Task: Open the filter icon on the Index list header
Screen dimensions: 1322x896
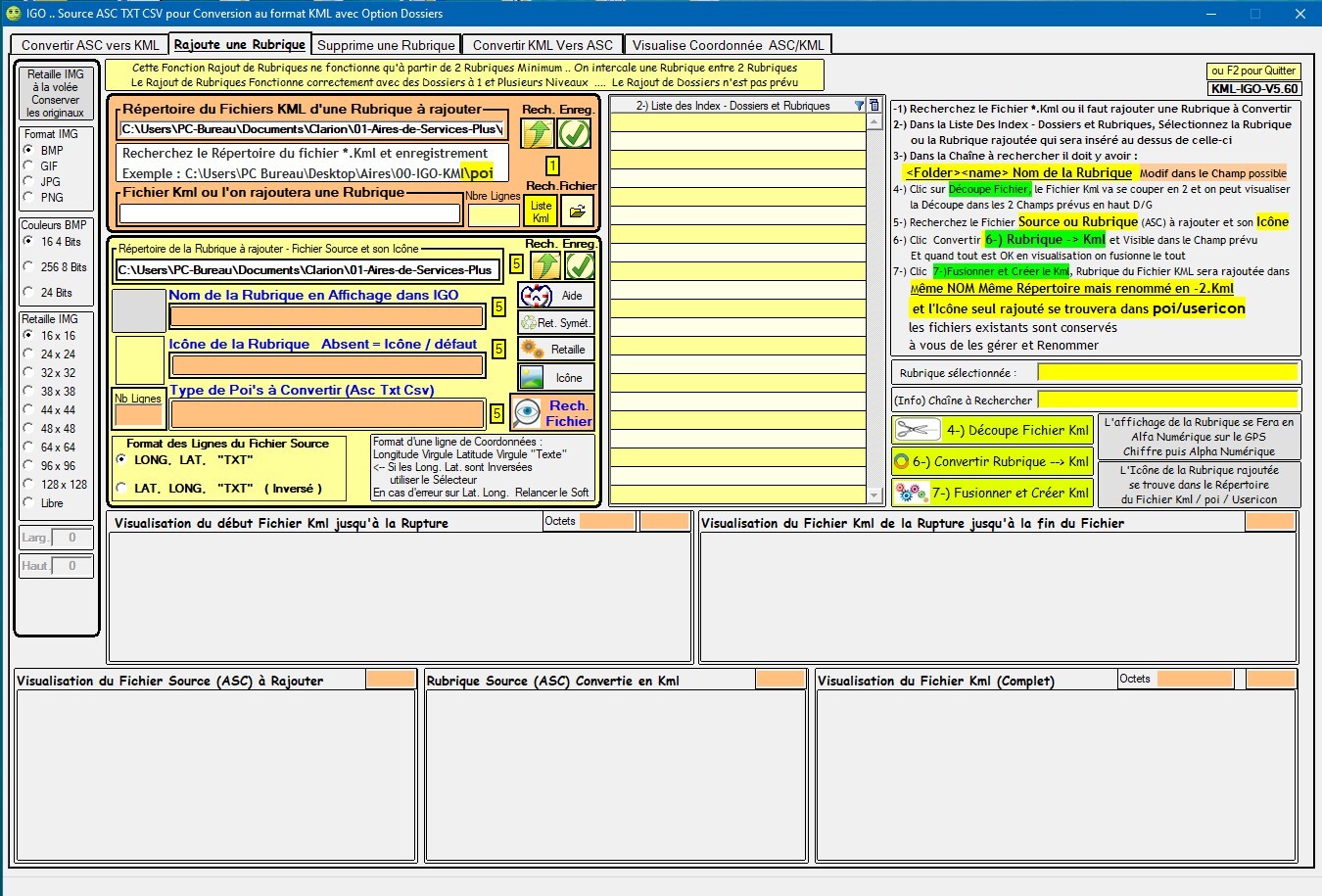Action: (859, 106)
